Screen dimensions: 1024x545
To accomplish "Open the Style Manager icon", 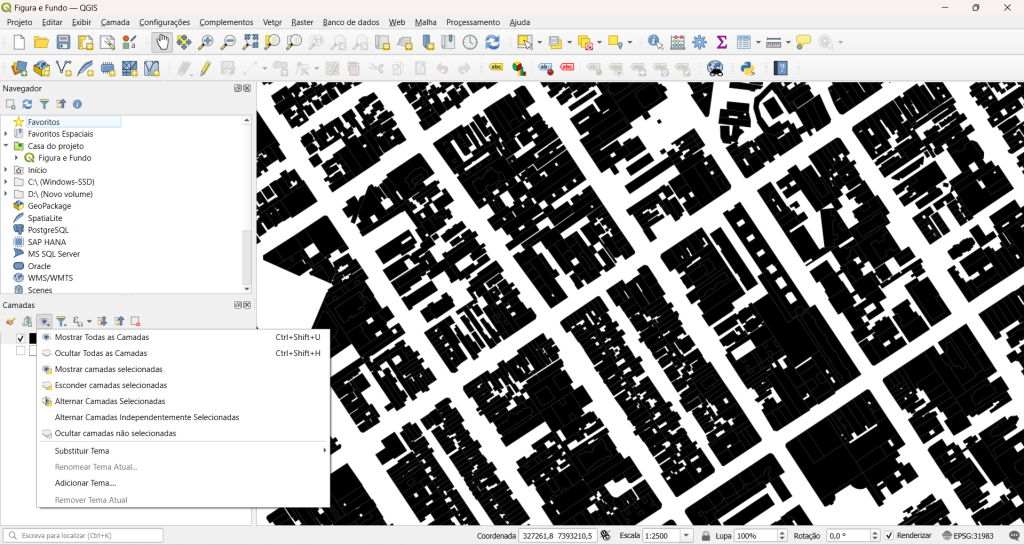I will coord(129,42).
